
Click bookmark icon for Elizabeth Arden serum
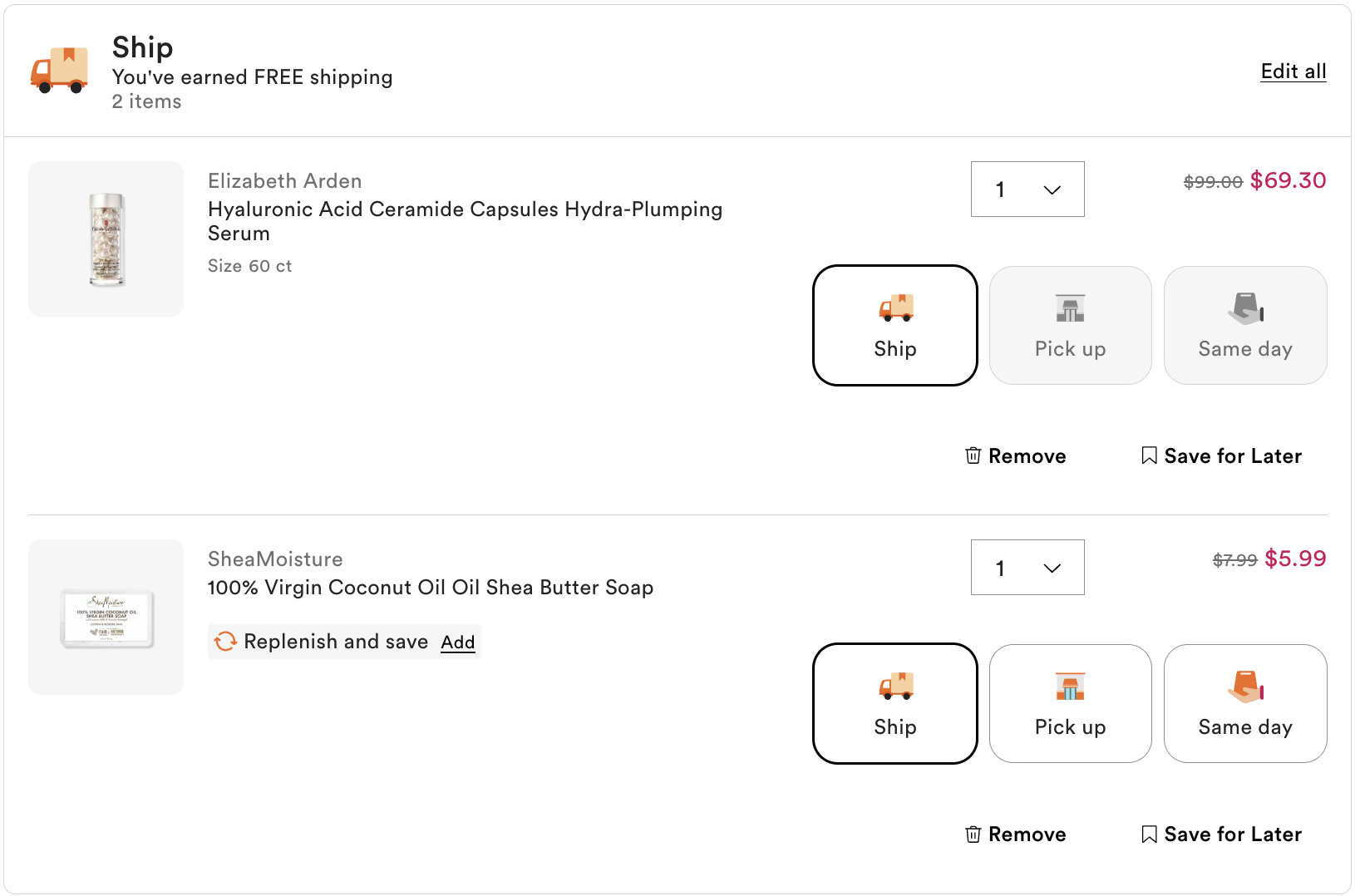click(1149, 455)
